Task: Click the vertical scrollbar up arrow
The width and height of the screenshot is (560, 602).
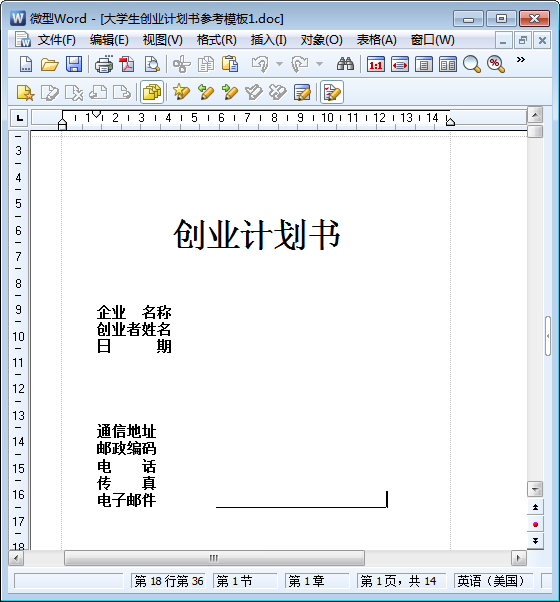Action: [x=535, y=114]
